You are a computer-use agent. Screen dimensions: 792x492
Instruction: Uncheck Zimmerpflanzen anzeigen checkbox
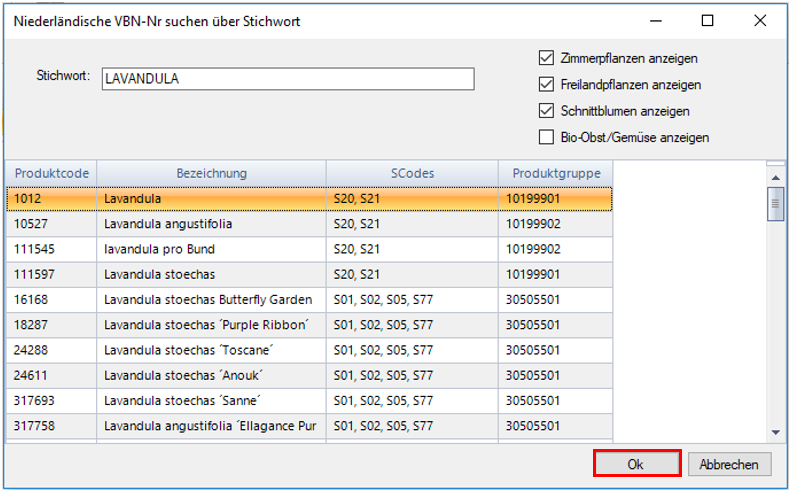tap(546, 58)
